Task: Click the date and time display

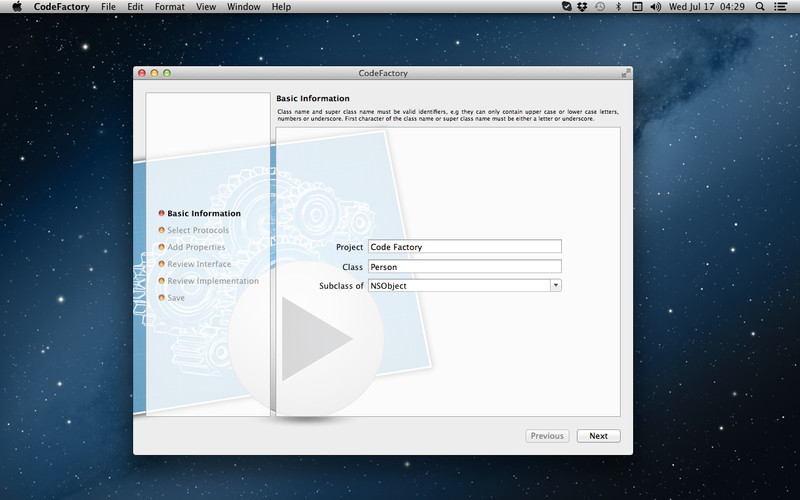Action: [x=707, y=7]
